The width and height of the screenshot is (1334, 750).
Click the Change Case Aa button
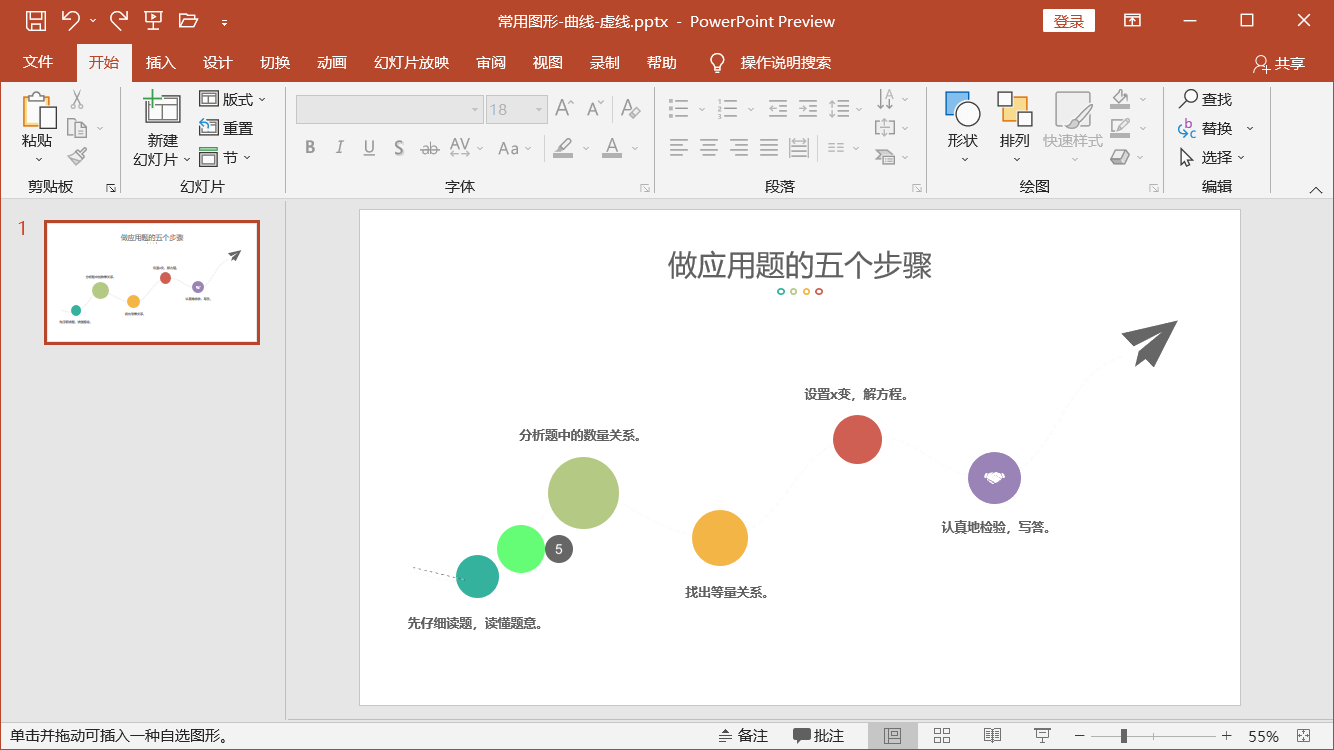coord(514,148)
